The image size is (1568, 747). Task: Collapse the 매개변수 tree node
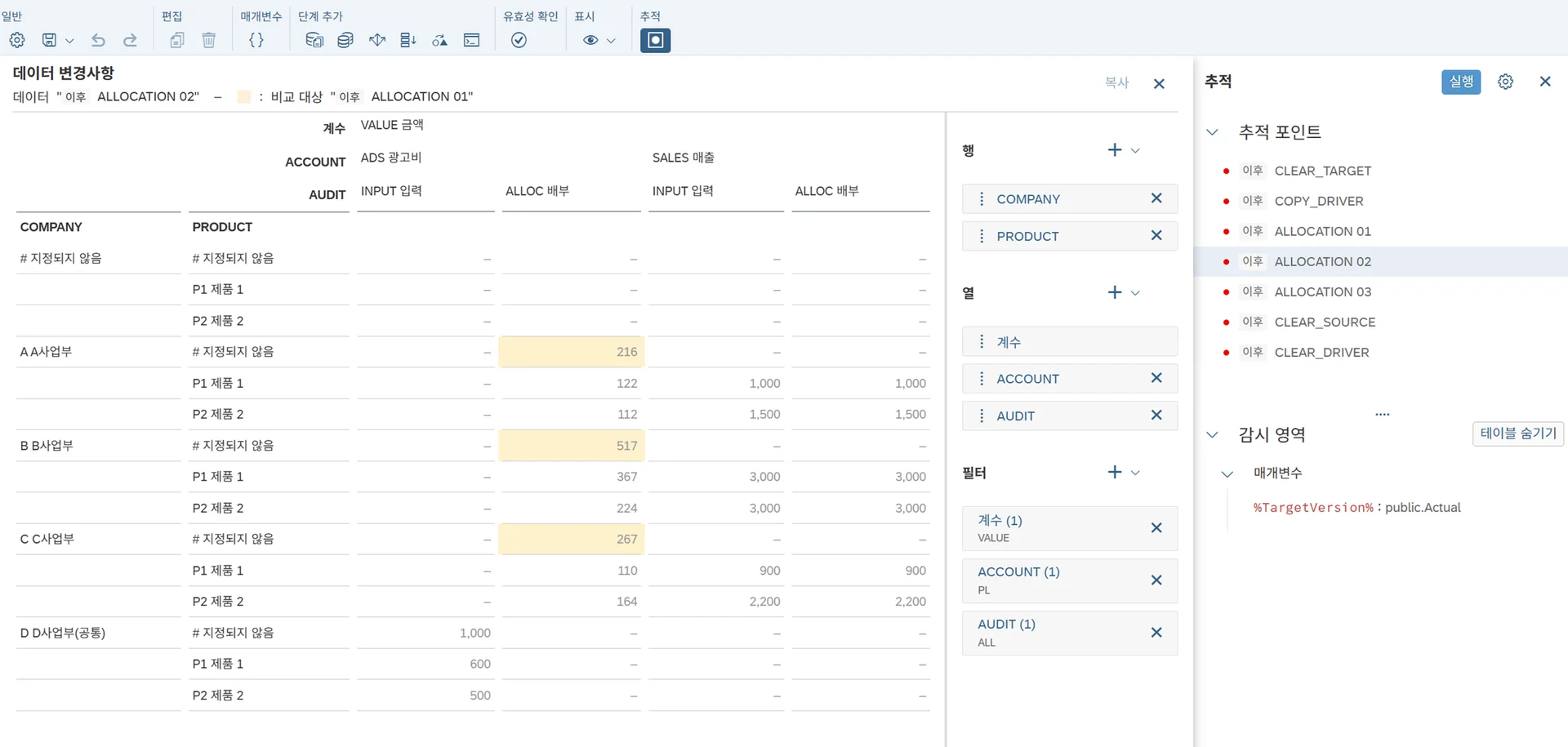click(1227, 474)
